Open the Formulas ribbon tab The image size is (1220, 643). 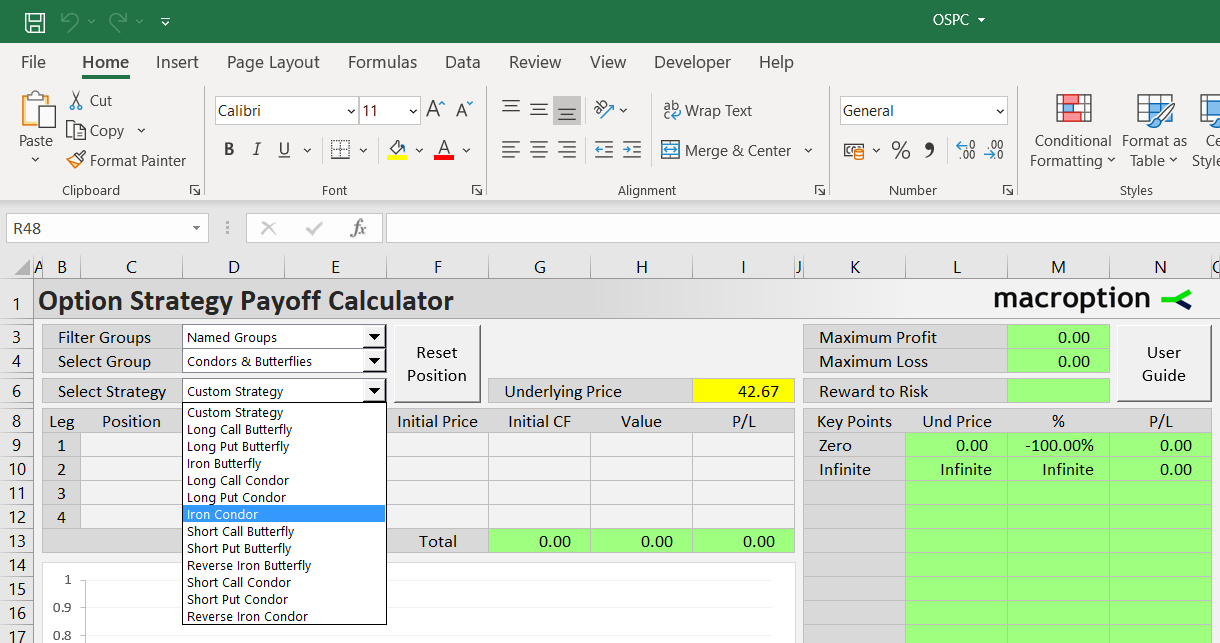point(382,62)
